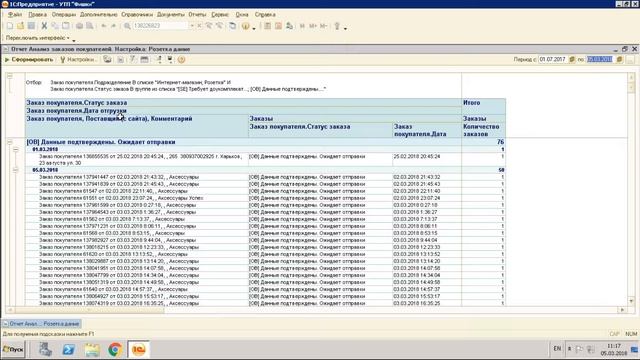
Task: Open Chrome from the taskbar
Action: pyautogui.click(x=115, y=349)
